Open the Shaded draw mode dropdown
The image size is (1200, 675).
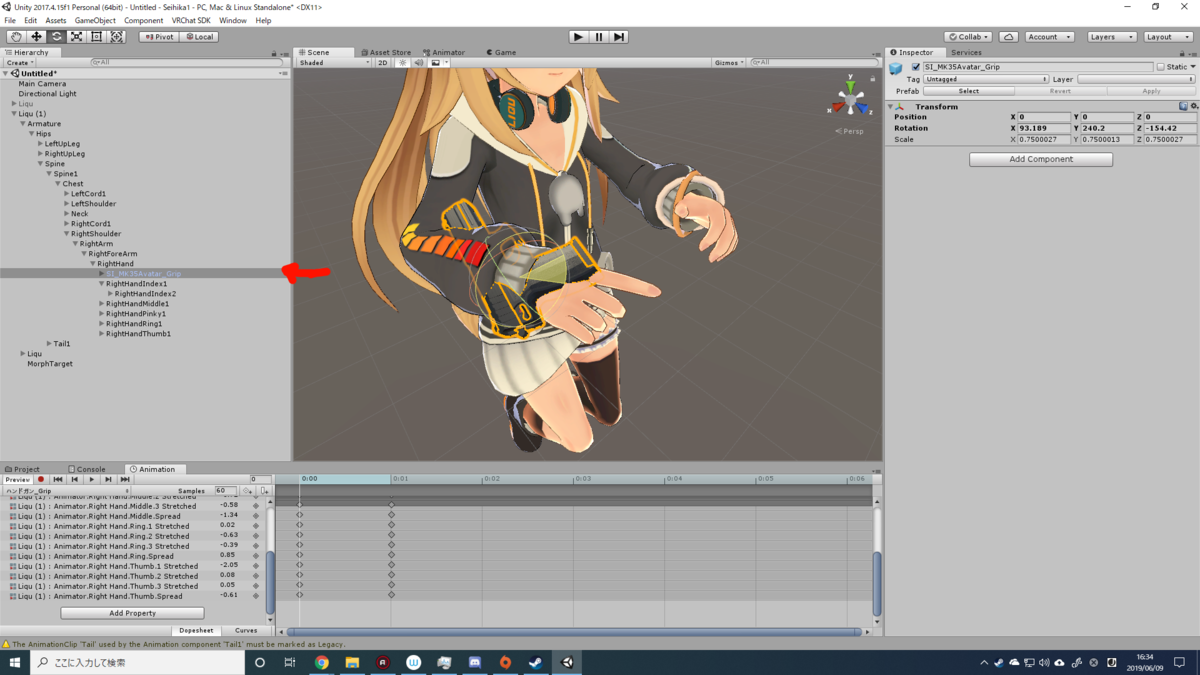(334, 63)
